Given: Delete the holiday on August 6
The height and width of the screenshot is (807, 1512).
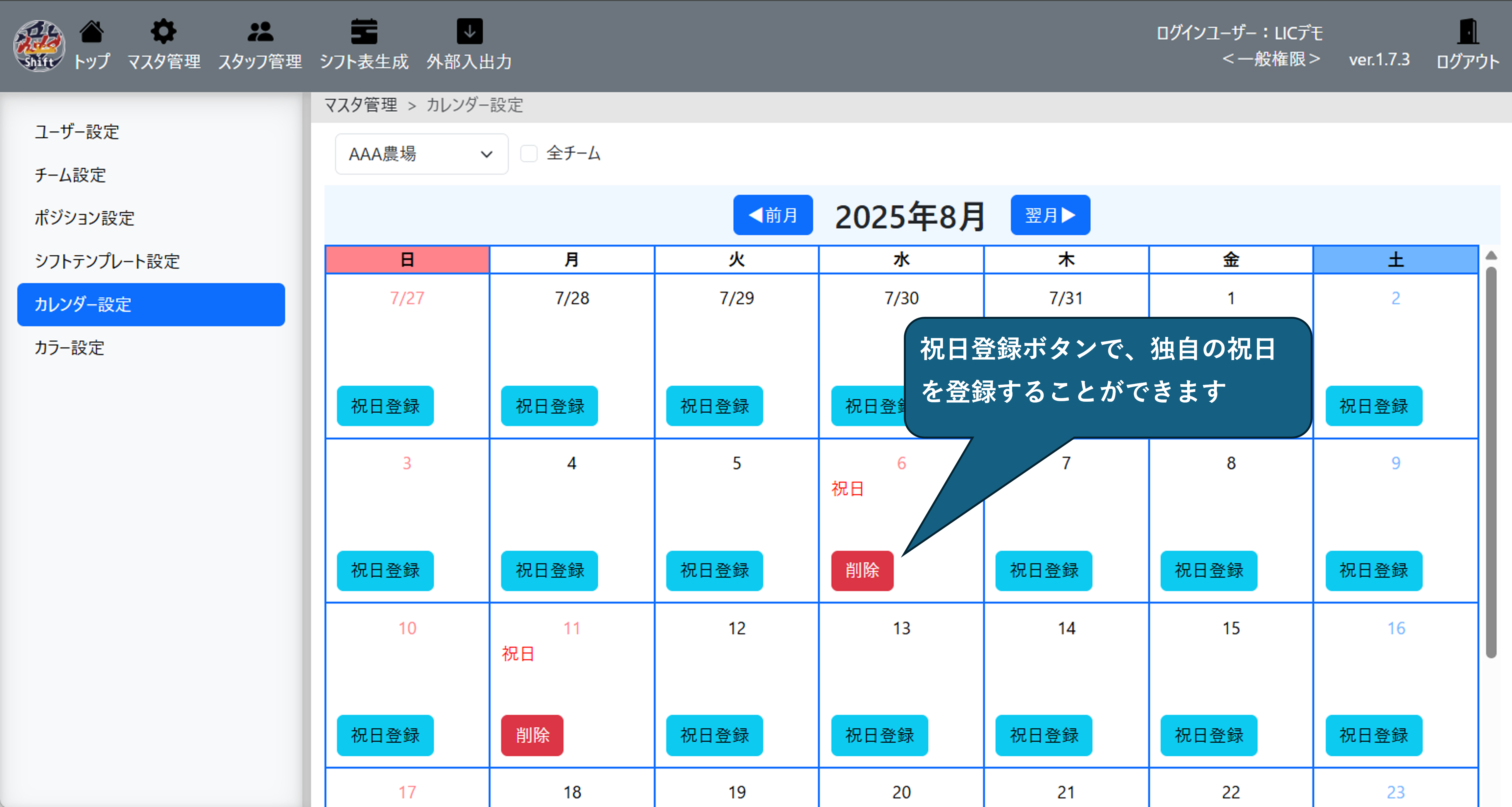Looking at the screenshot, I should (862, 571).
